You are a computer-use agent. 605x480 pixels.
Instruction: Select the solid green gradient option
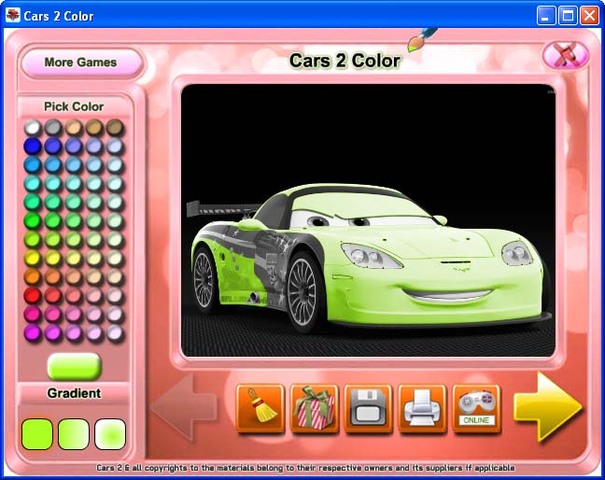pyautogui.click(x=37, y=434)
